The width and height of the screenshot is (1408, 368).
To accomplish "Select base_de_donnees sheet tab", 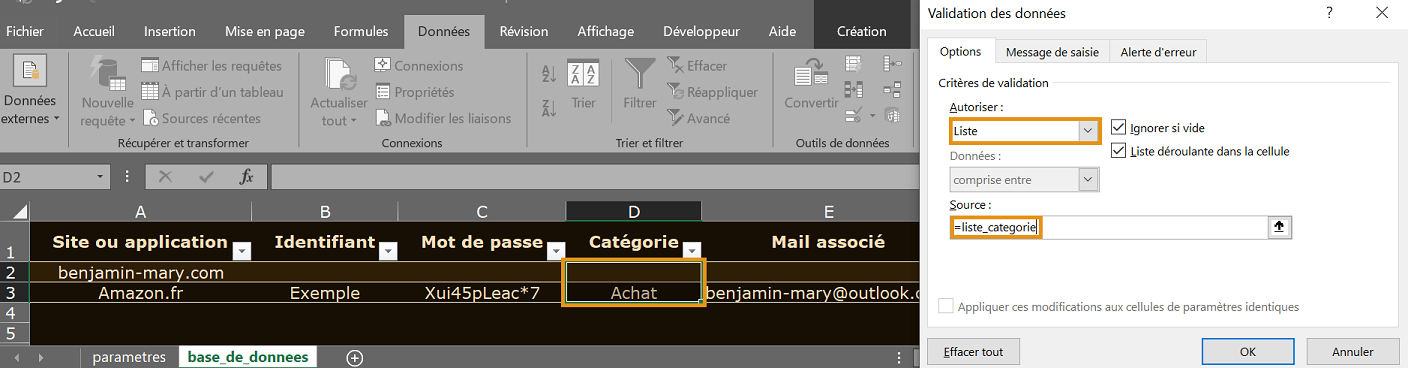I will (248, 357).
